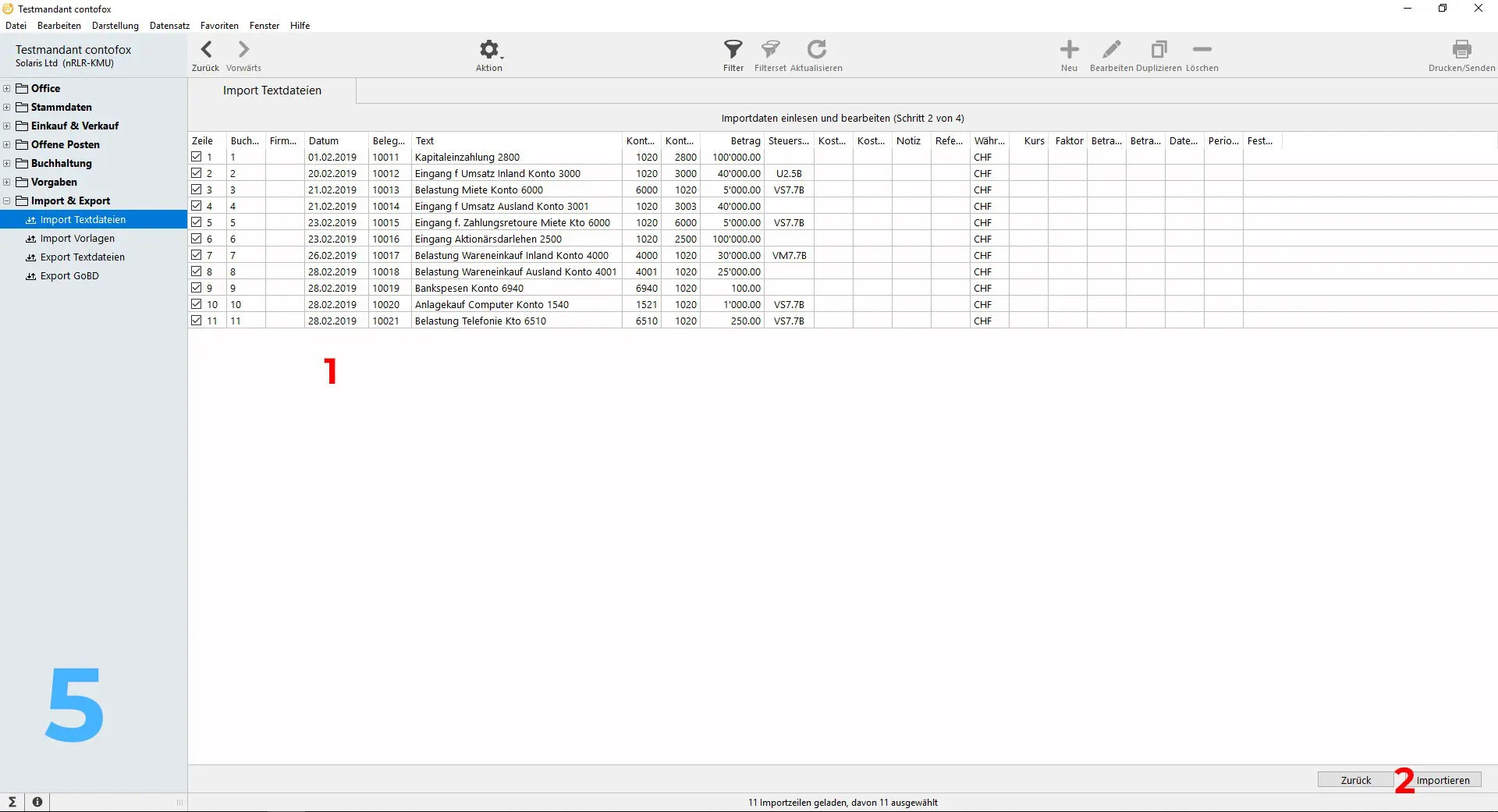Click the Neu plus icon
The width and height of the screenshot is (1498, 812).
1069,50
